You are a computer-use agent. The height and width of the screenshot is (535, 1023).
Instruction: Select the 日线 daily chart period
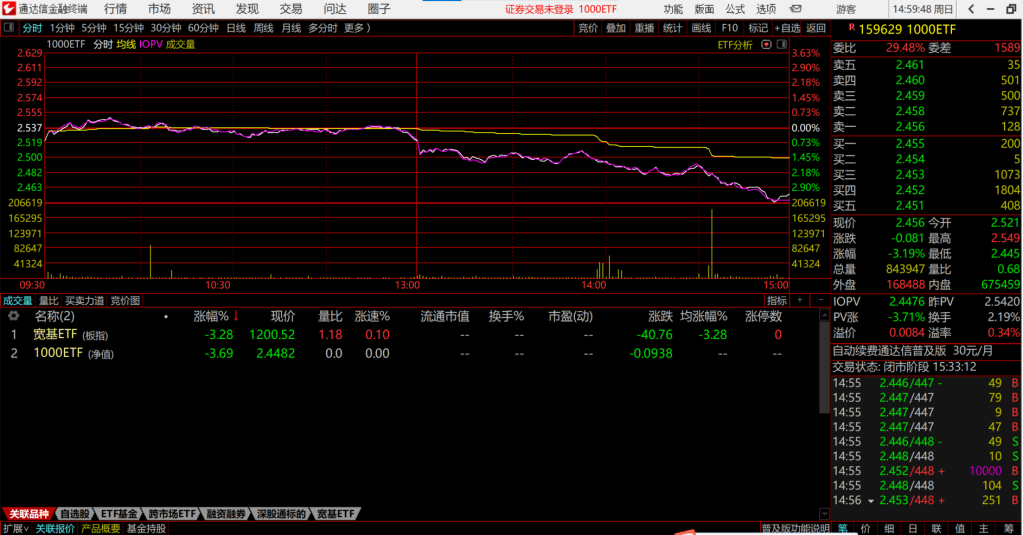pyautogui.click(x=236, y=28)
